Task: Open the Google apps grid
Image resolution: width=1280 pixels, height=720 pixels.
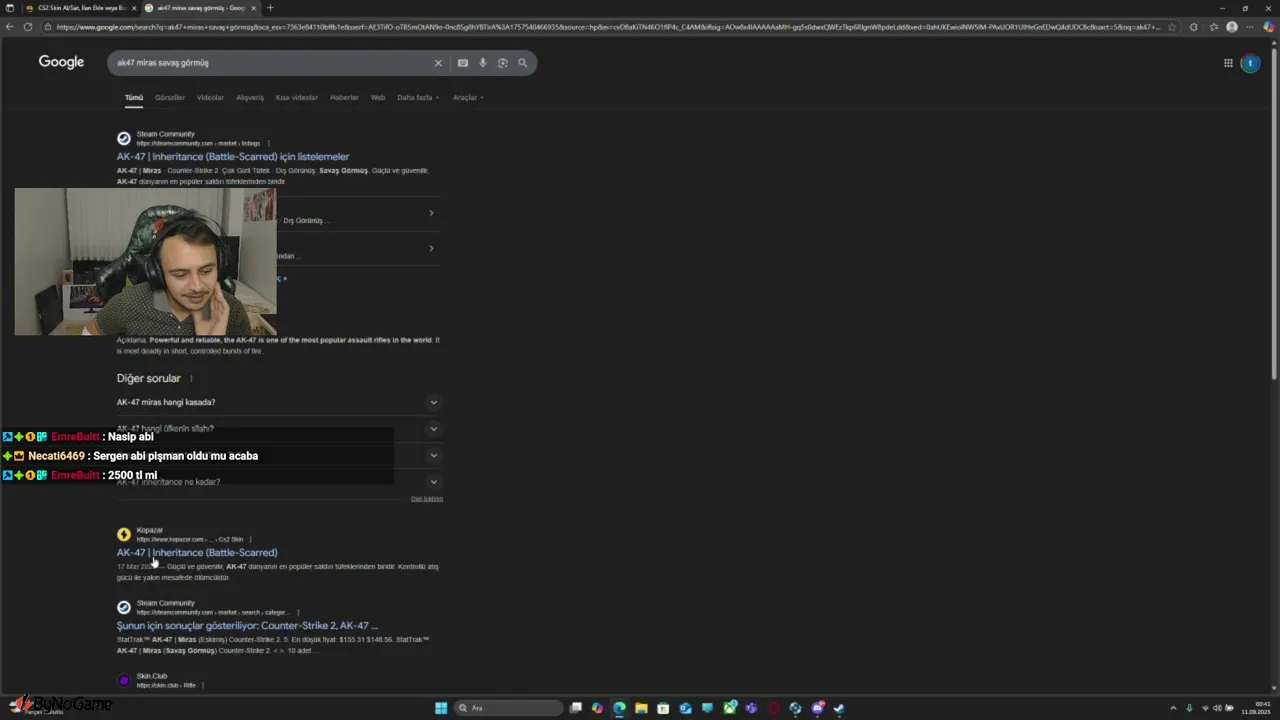Action: (1228, 63)
